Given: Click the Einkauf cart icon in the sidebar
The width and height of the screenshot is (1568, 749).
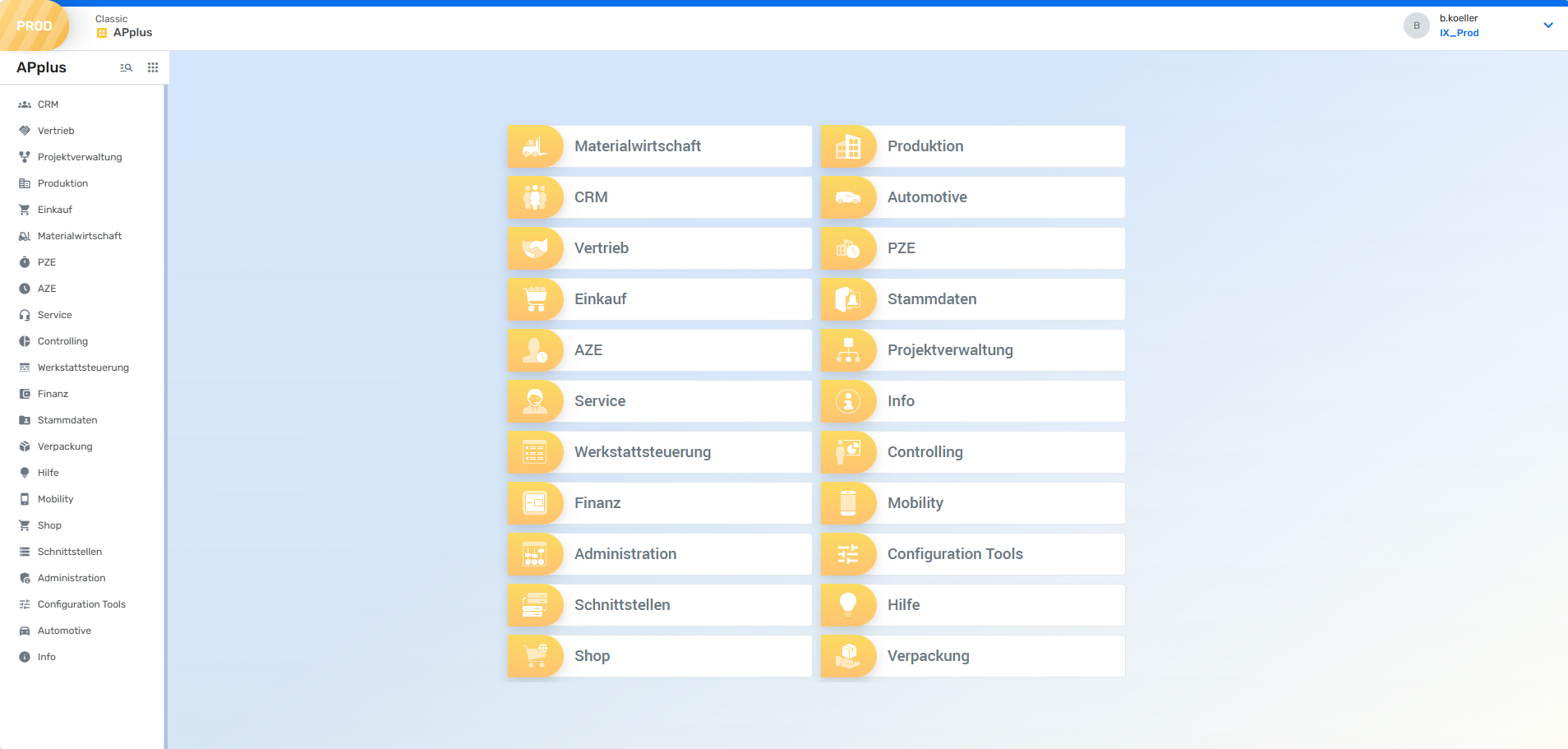Looking at the screenshot, I should coord(25,210).
